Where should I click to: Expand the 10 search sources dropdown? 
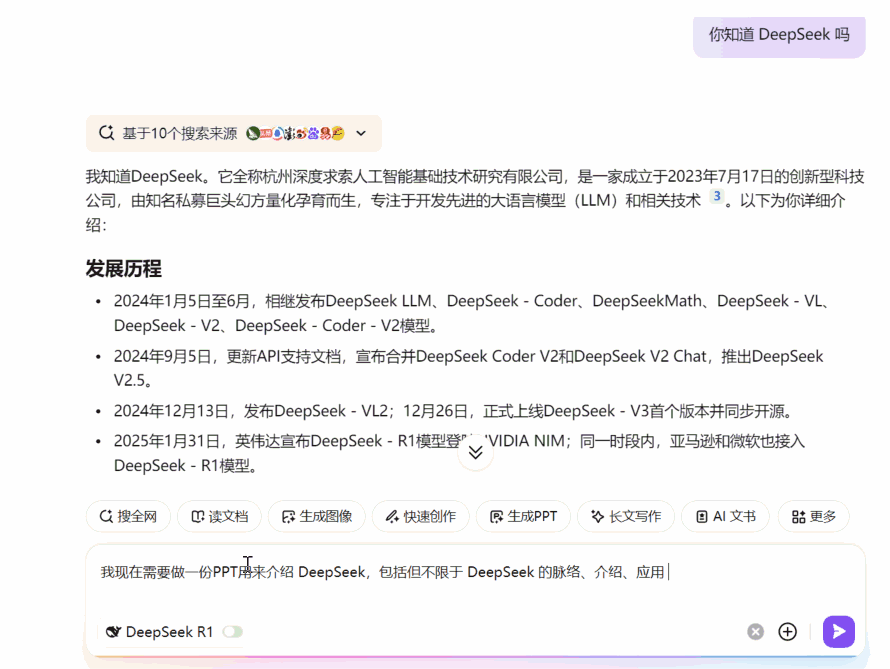click(x=361, y=133)
